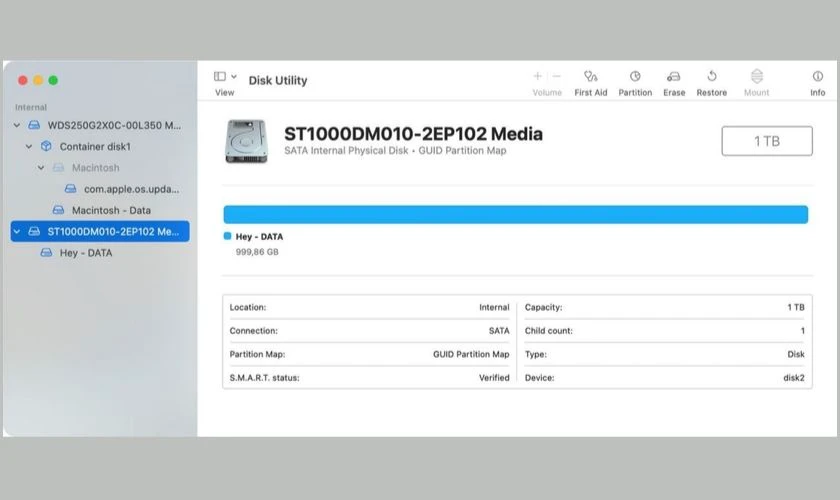Click the Hey - DATA legend label
The height and width of the screenshot is (500, 840).
coord(259,236)
